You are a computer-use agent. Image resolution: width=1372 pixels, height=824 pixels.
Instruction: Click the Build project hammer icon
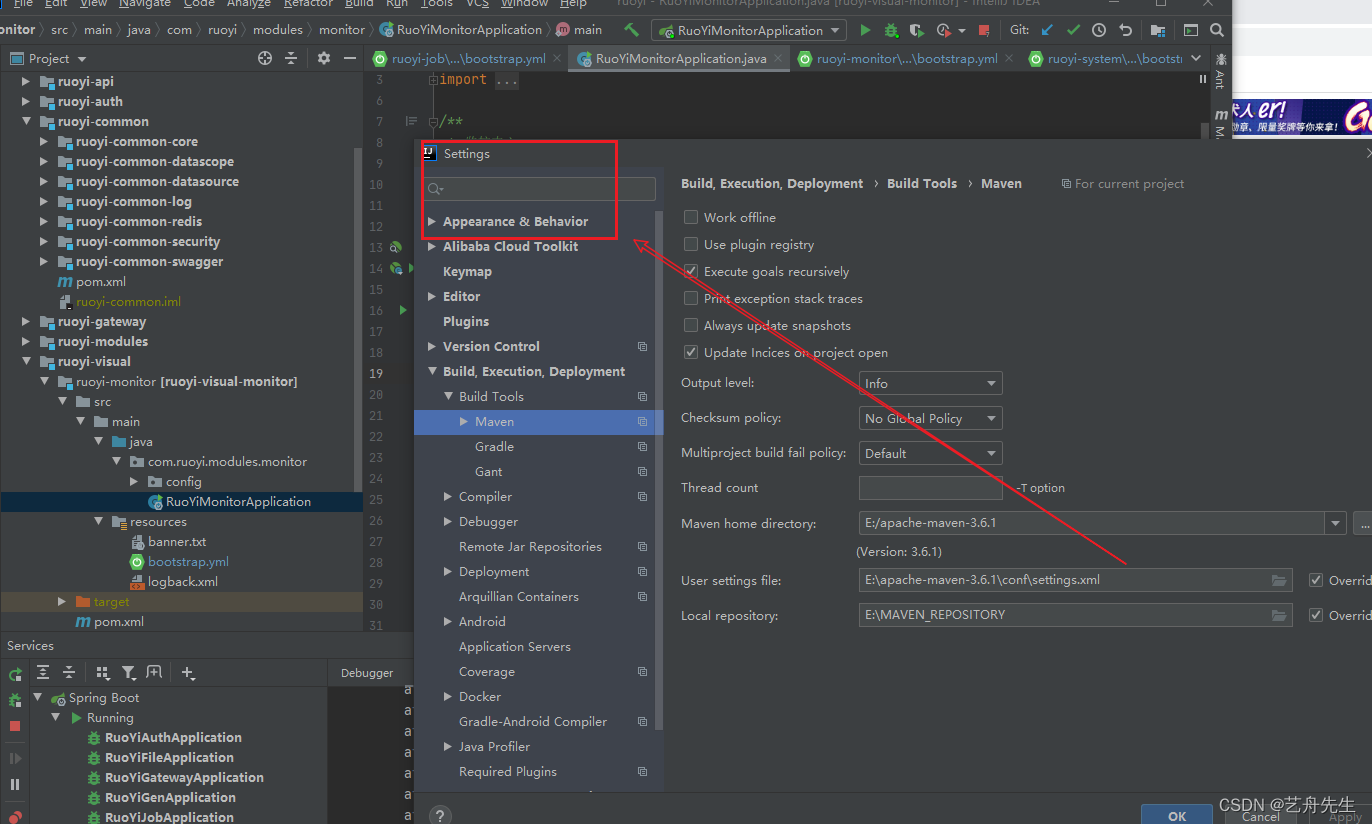tap(631, 30)
